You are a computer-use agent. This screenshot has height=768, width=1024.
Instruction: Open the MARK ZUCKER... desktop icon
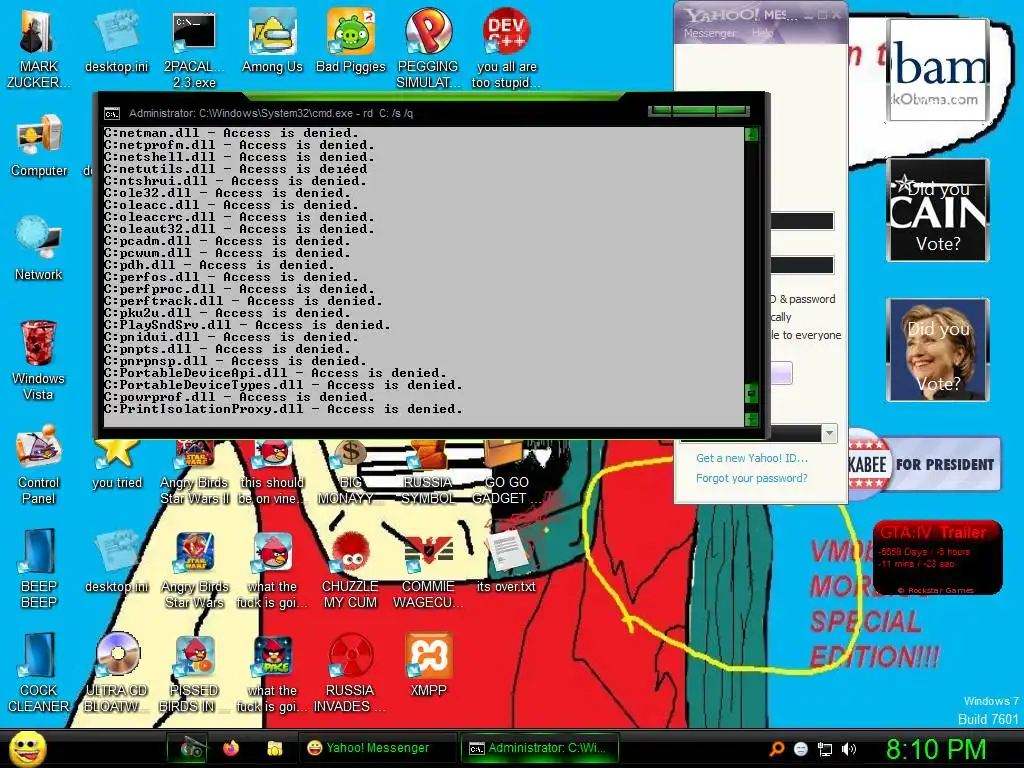(x=38, y=47)
